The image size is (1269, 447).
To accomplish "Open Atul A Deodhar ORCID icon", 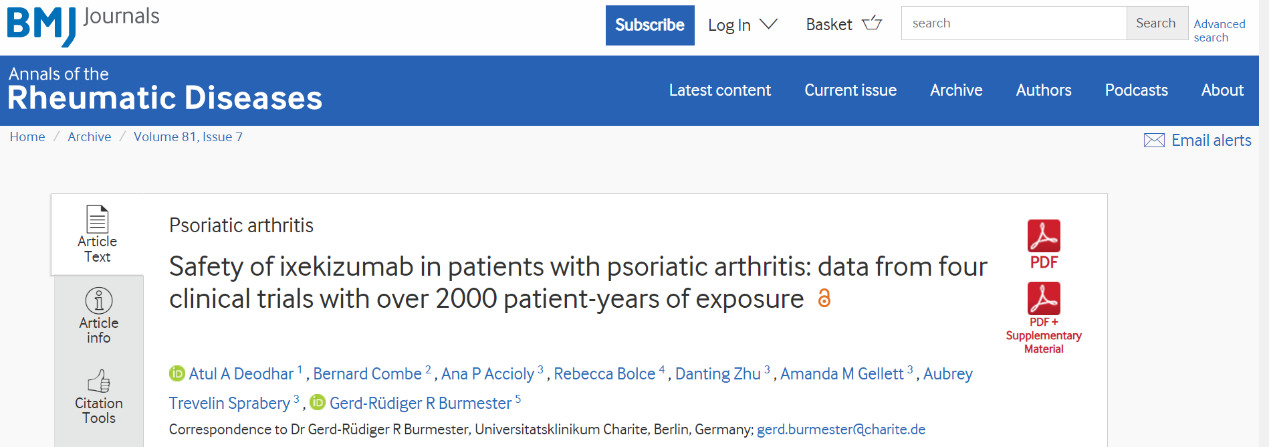I will [x=177, y=374].
